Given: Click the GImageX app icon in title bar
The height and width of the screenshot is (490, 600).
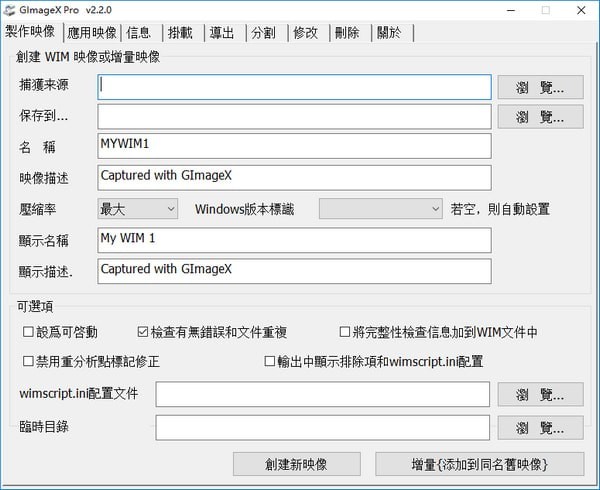Looking at the screenshot, I should pos(12,10).
